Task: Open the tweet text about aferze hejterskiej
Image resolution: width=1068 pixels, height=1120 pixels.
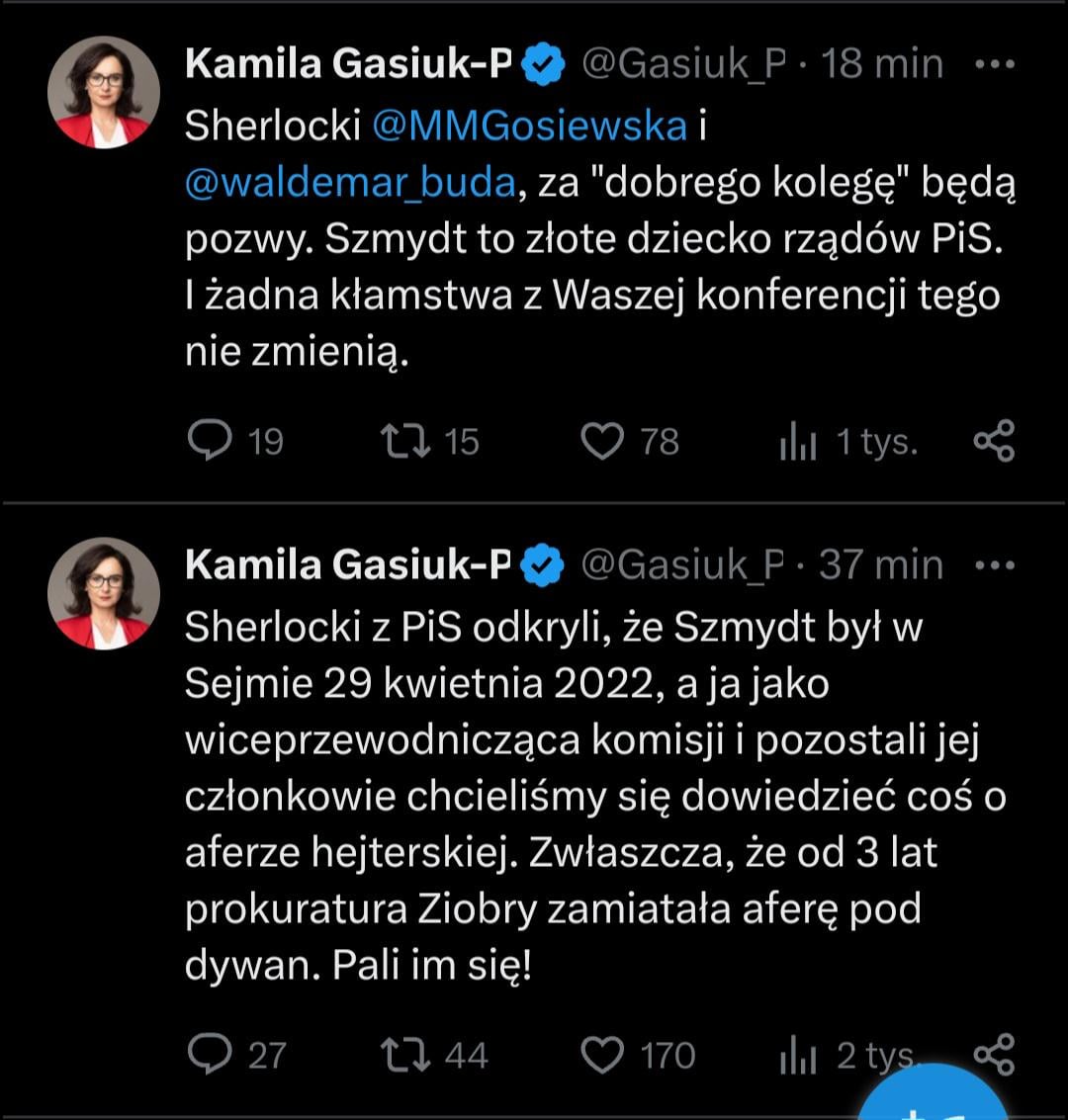Action: [595, 796]
